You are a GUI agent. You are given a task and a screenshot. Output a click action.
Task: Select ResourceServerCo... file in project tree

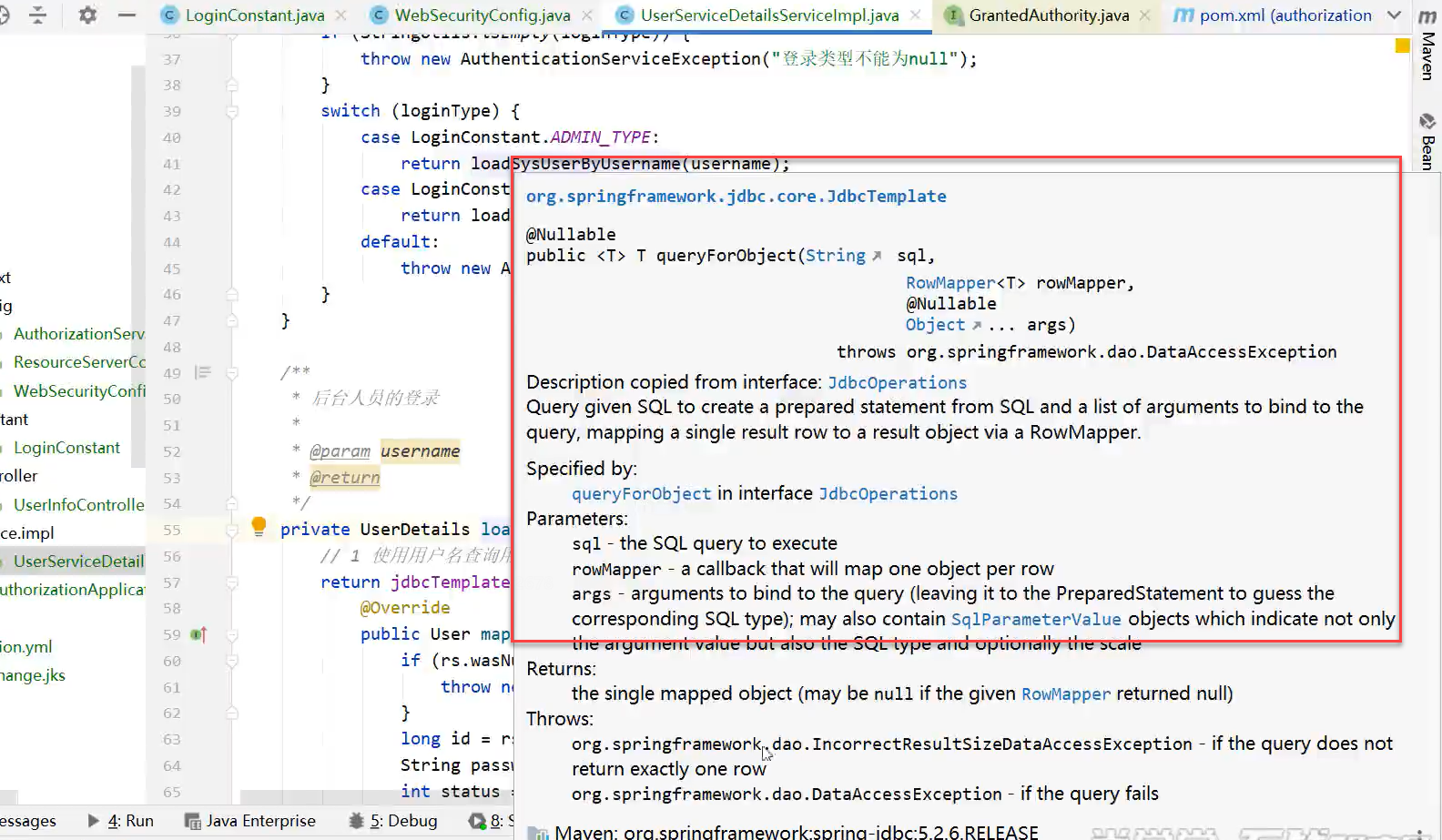click(79, 362)
